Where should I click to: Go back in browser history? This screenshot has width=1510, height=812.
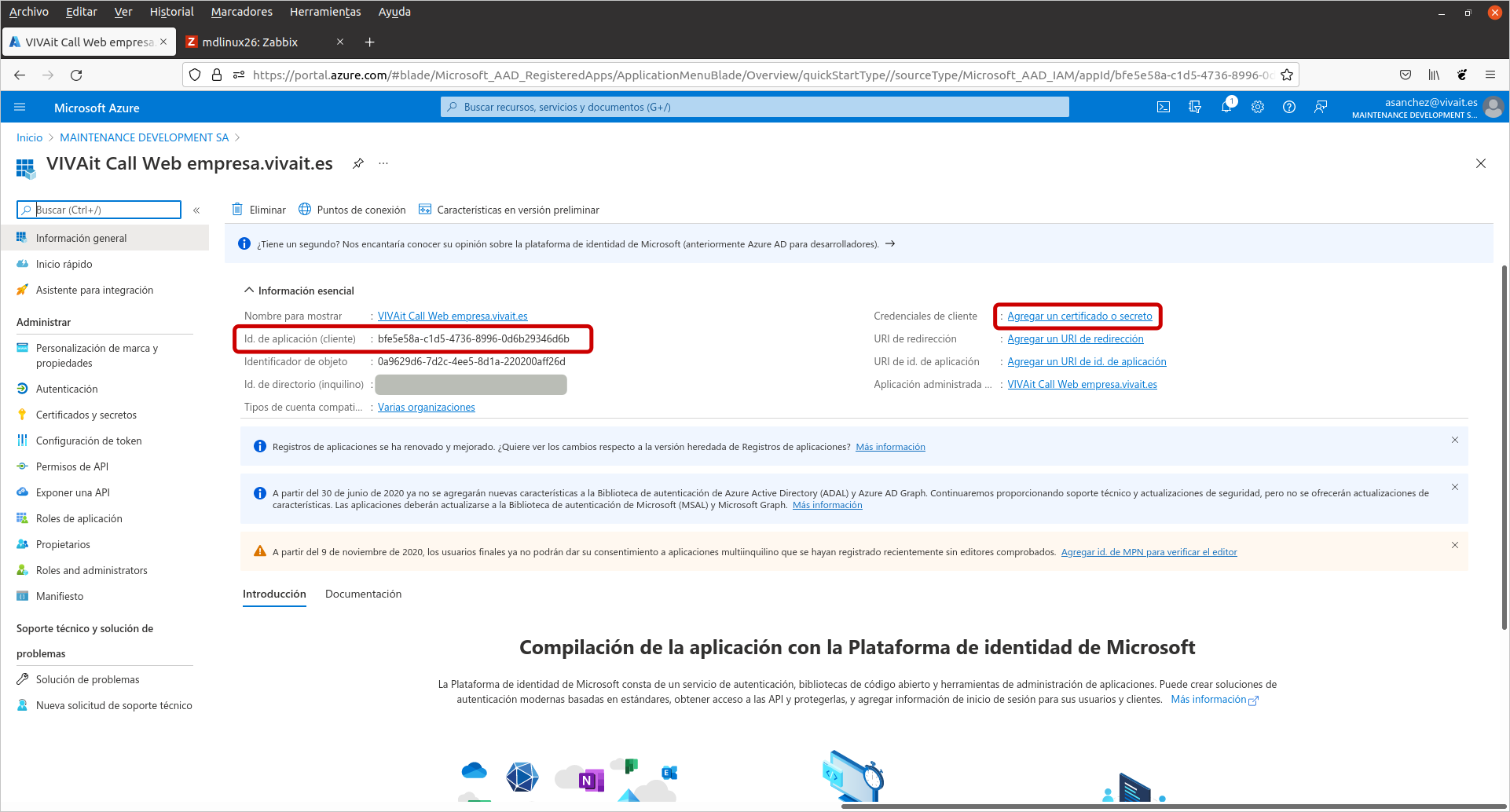click(x=20, y=75)
